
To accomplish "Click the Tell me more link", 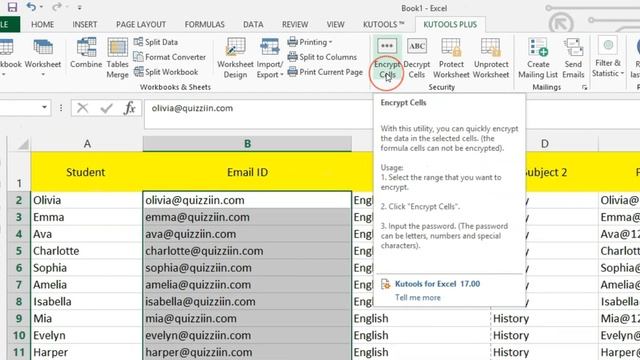I will (418, 298).
